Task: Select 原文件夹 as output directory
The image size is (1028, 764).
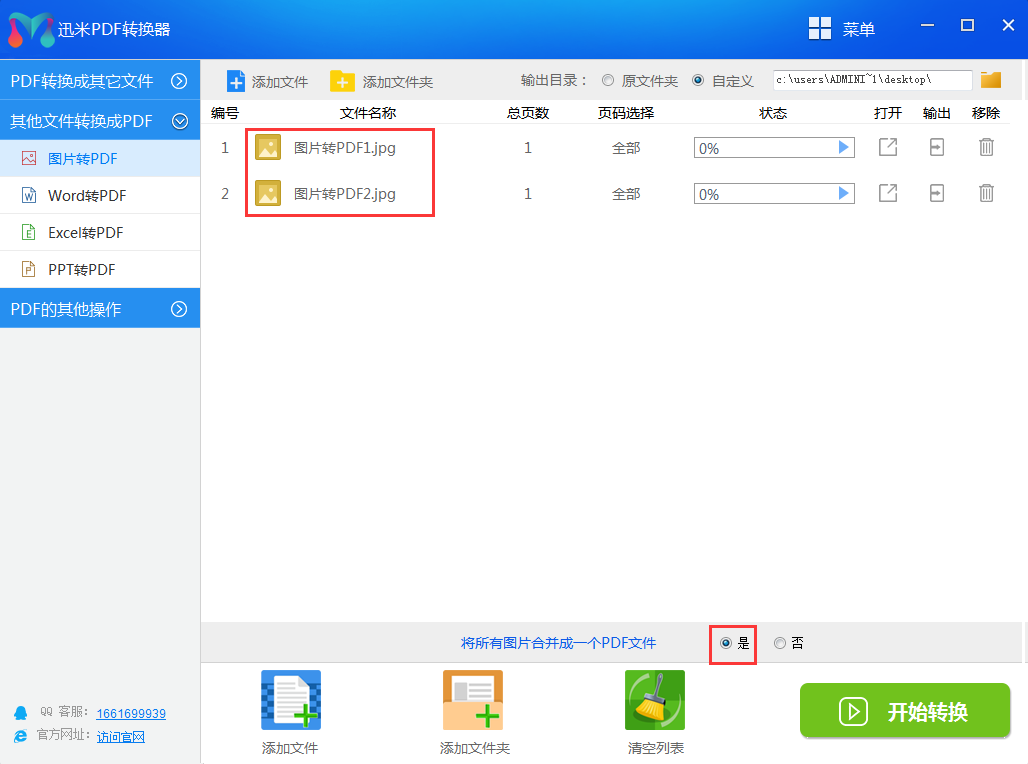Action: [x=607, y=81]
